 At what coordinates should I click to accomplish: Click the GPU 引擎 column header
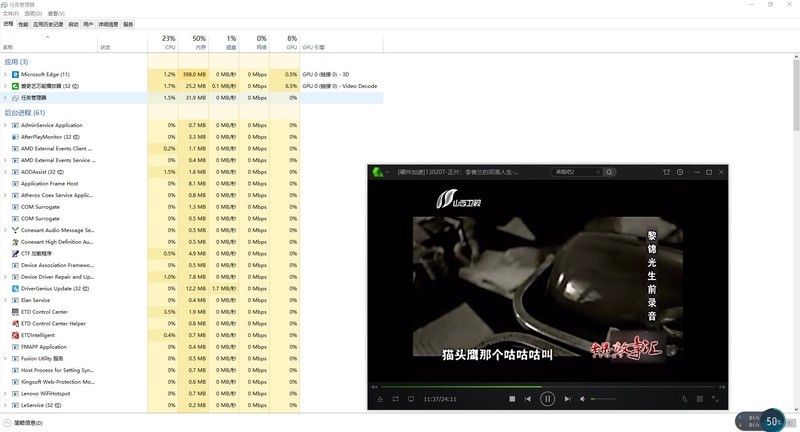tap(342, 42)
